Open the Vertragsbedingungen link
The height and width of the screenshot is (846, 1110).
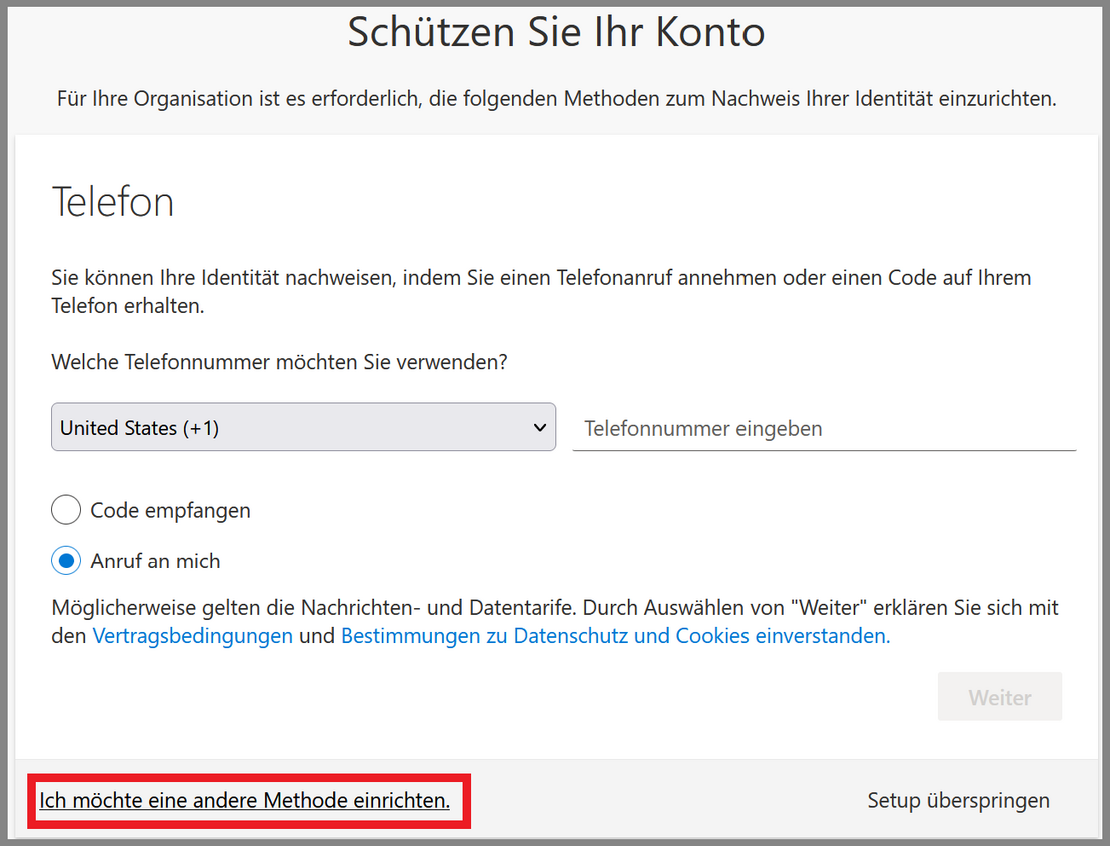point(192,636)
